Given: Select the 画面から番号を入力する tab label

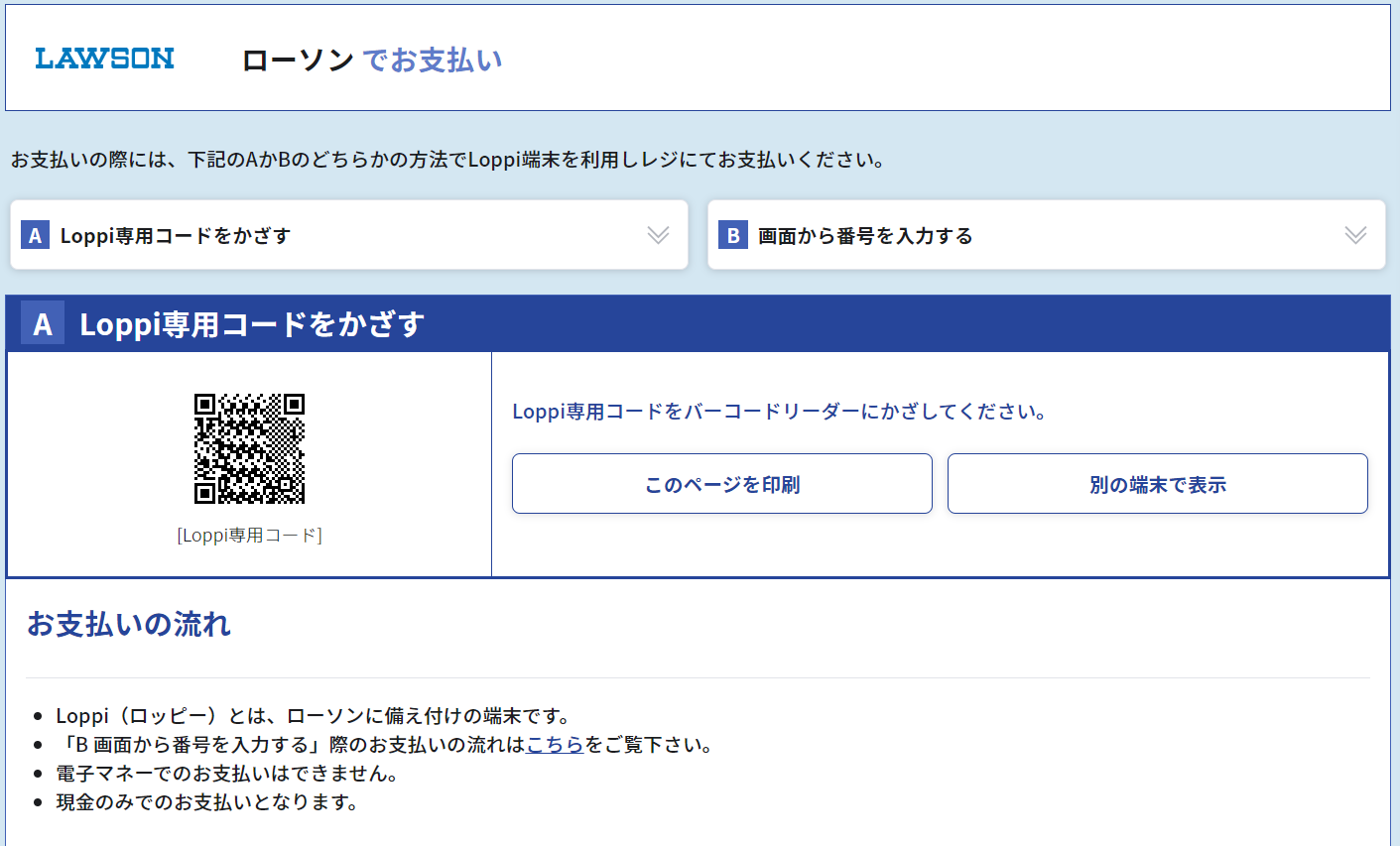Looking at the screenshot, I should [x=865, y=235].
